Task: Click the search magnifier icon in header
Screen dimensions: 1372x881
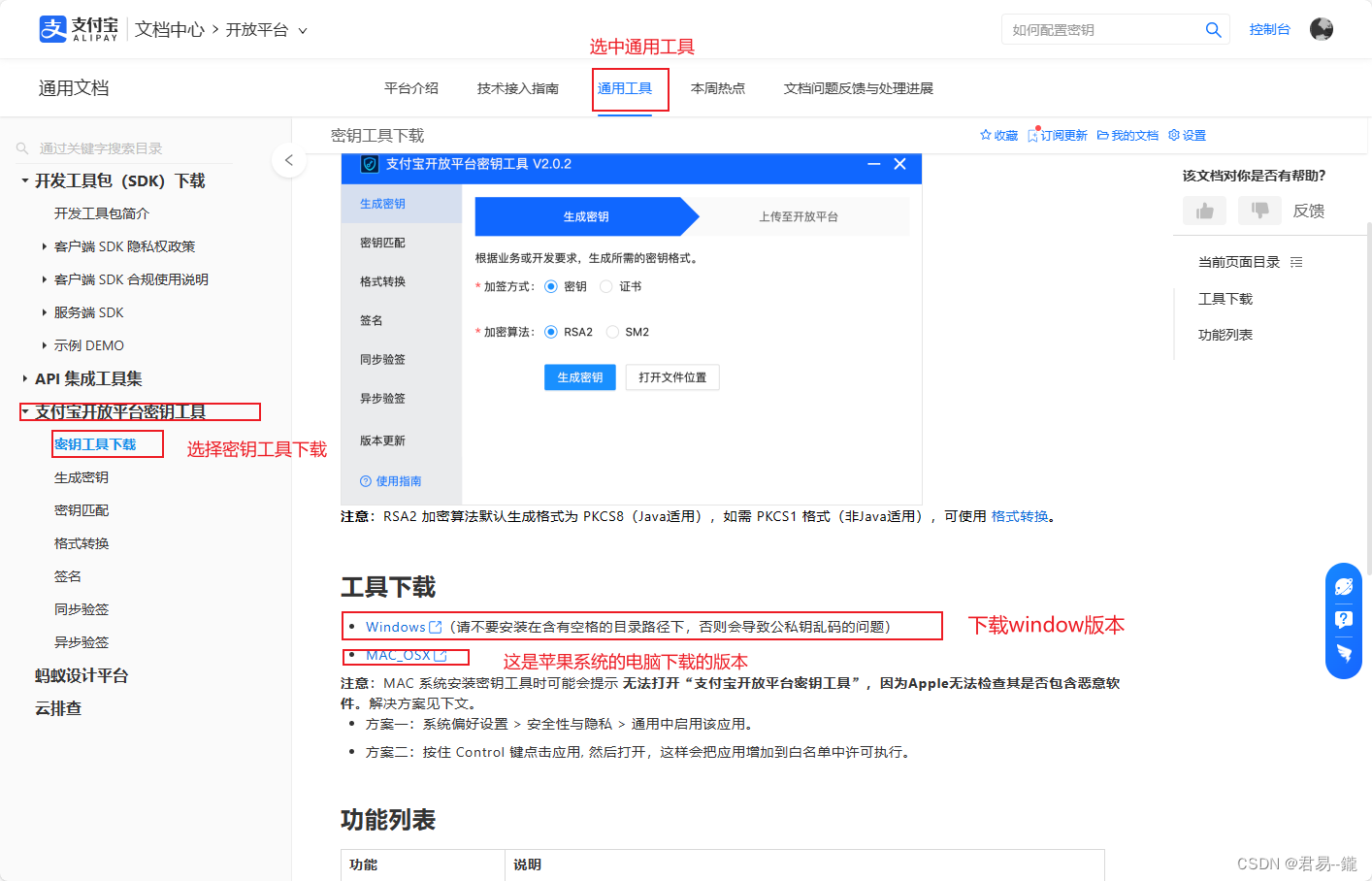Action: [x=1213, y=30]
